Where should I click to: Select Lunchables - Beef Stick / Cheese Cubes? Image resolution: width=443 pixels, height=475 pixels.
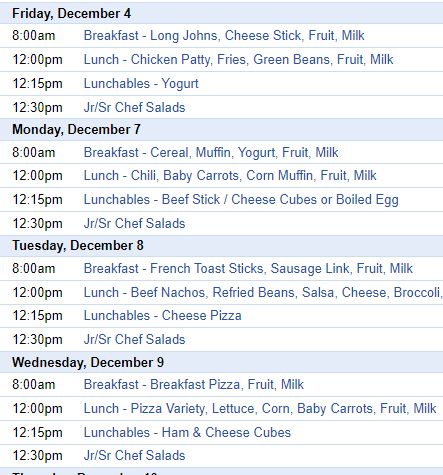[241, 200]
